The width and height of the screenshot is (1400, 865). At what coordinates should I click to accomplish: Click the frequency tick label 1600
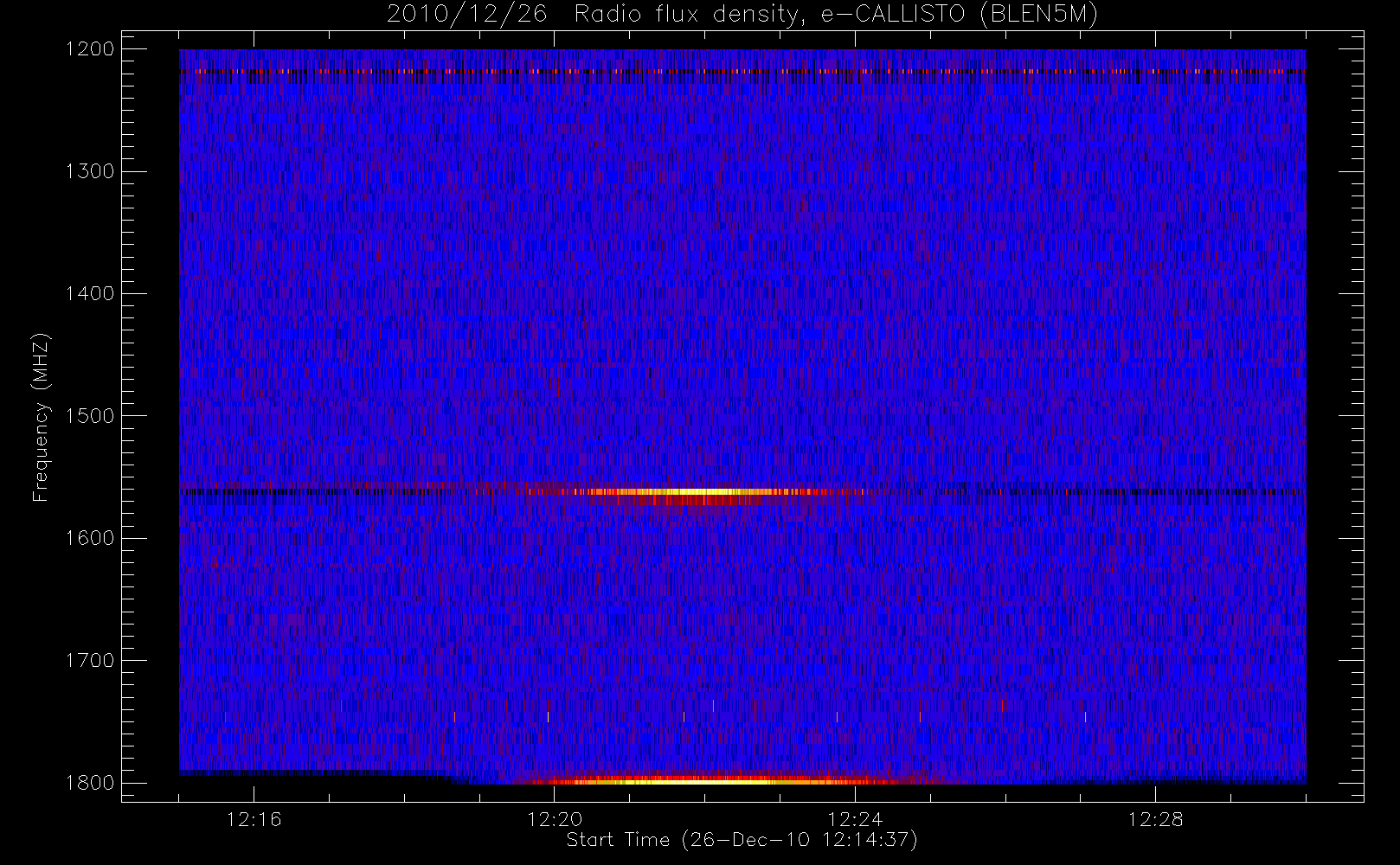(90, 538)
